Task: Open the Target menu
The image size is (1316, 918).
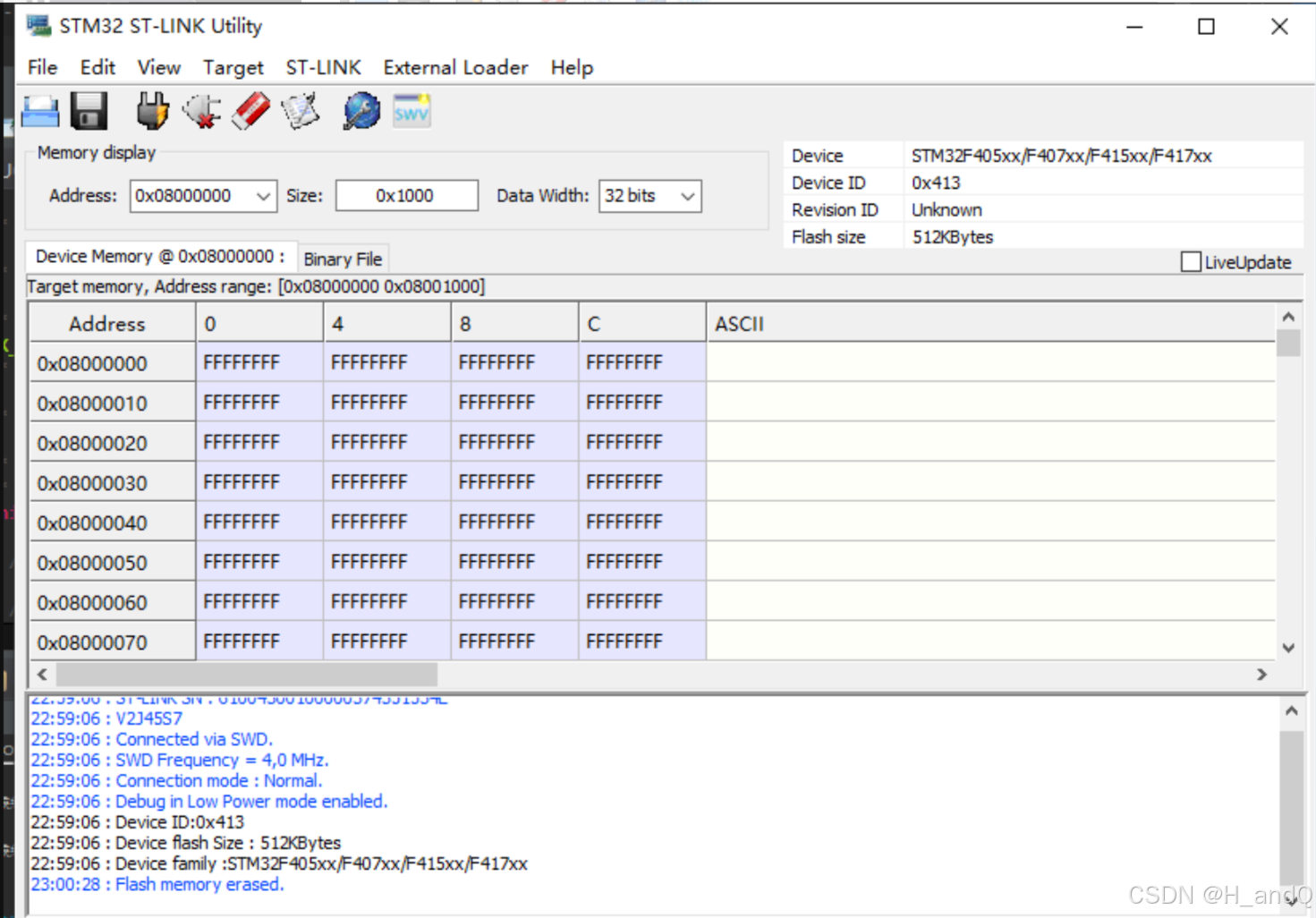Action: (x=233, y=68)
